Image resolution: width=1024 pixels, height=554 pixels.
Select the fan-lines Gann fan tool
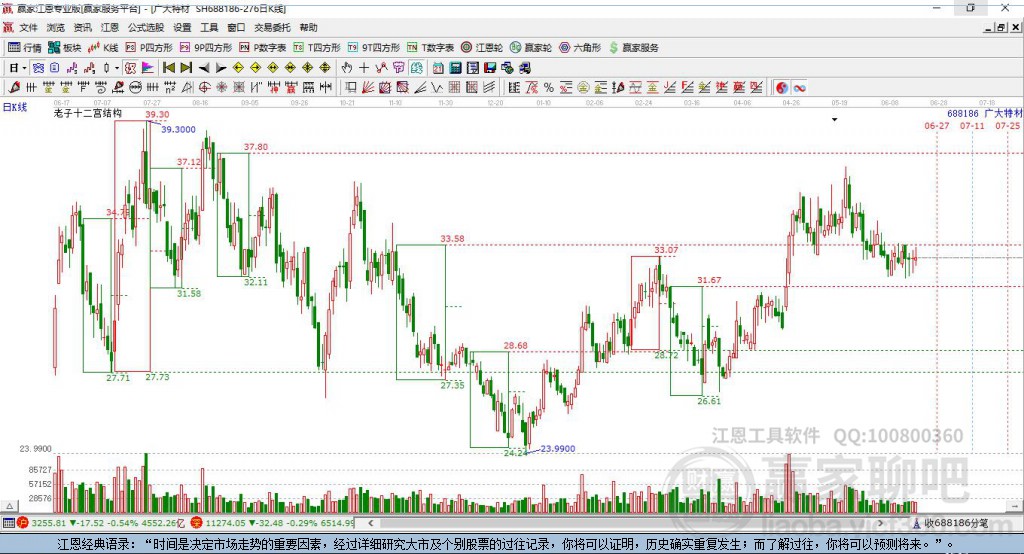pos(367,88)
